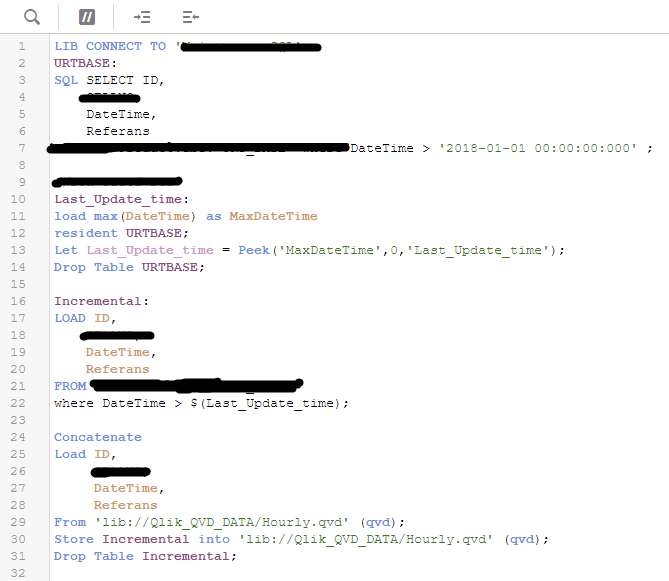The width and height of the screenshot is (669, 581).
Task: Click the date string '2018-01-01 00:00:00:000'
Action: click(538, 148)
